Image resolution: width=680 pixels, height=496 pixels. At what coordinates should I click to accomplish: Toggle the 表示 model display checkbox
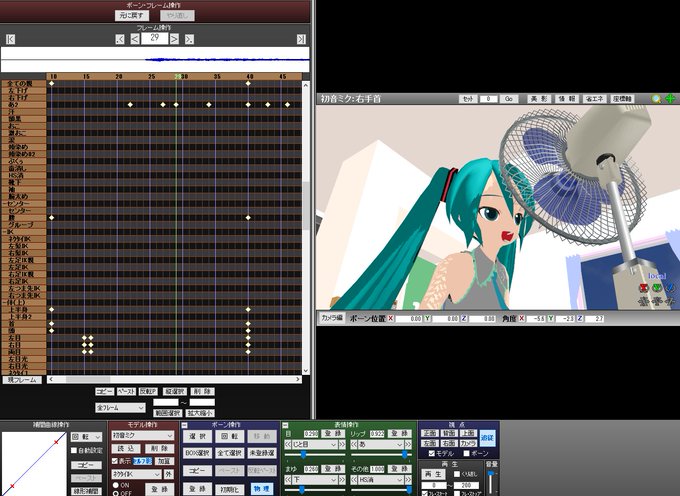pyautogui.click(x=115, y=461)
